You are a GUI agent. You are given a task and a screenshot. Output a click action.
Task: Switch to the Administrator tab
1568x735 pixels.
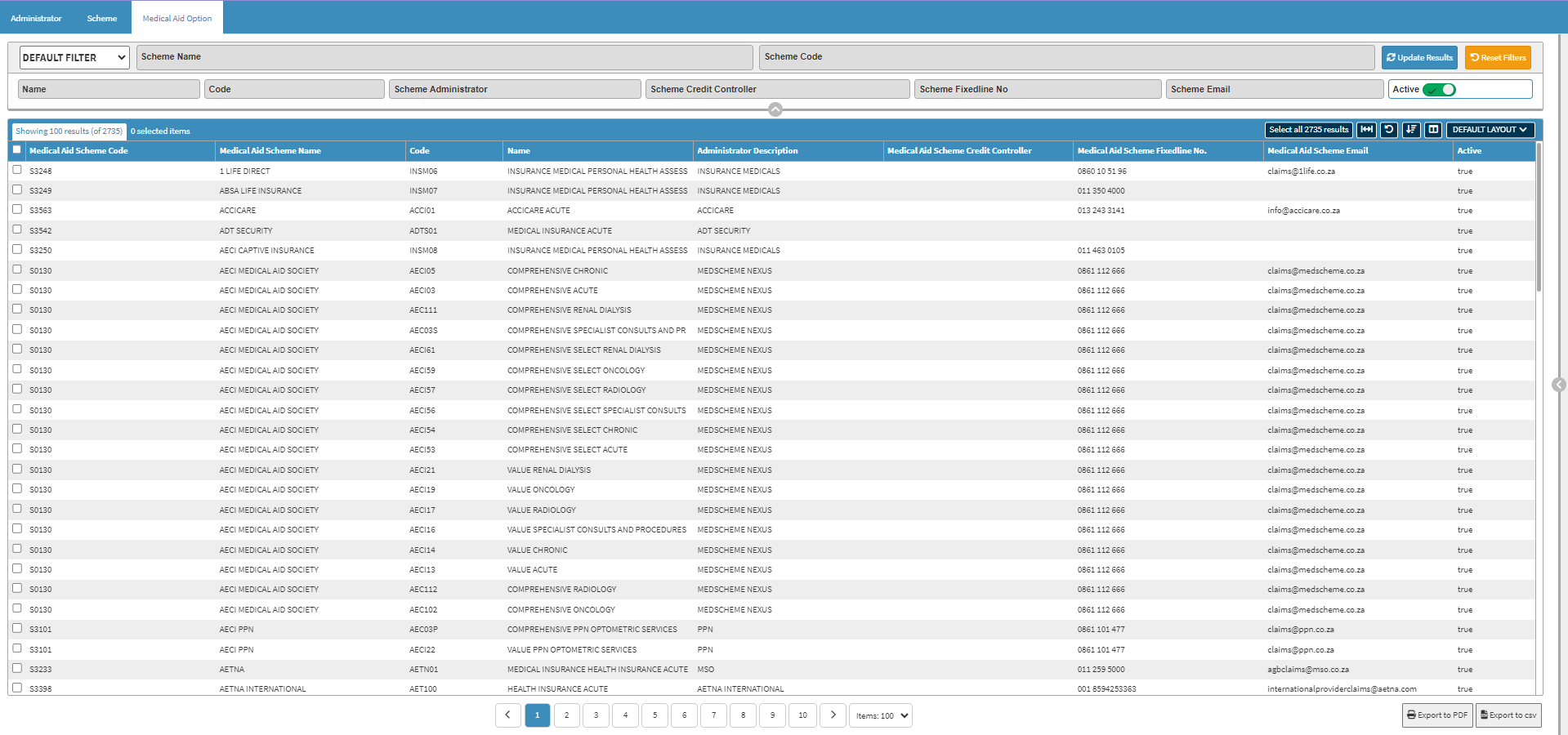(36, 18)
